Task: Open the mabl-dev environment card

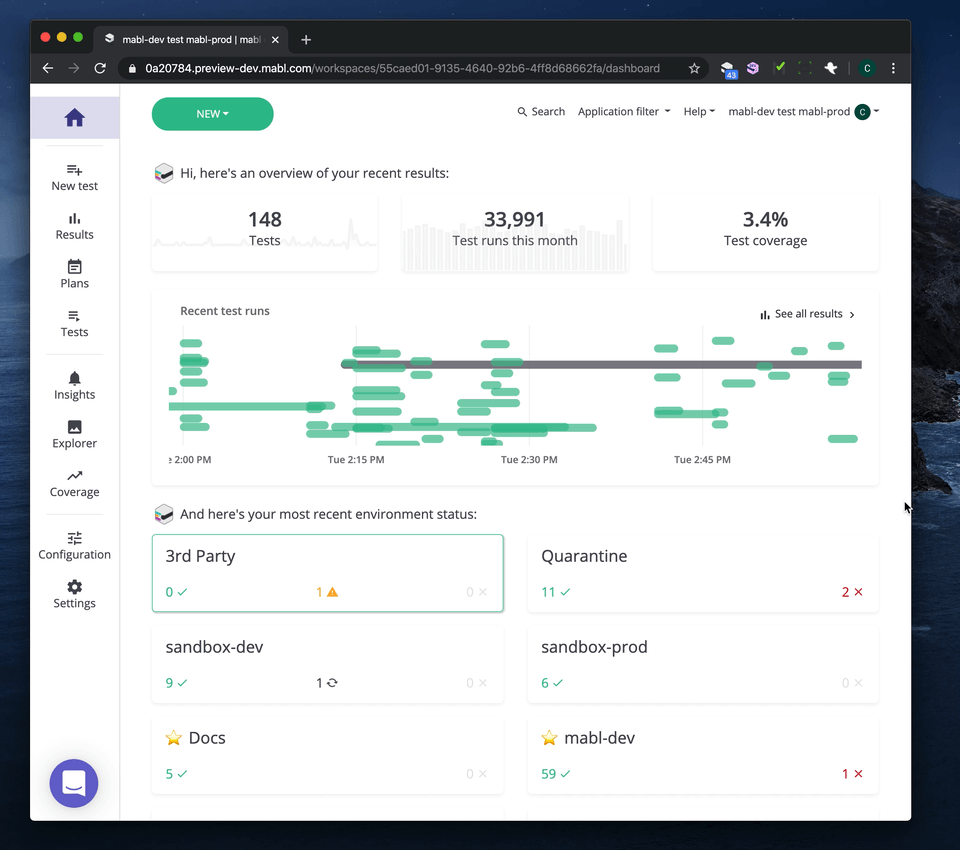Action: [703, 756]
